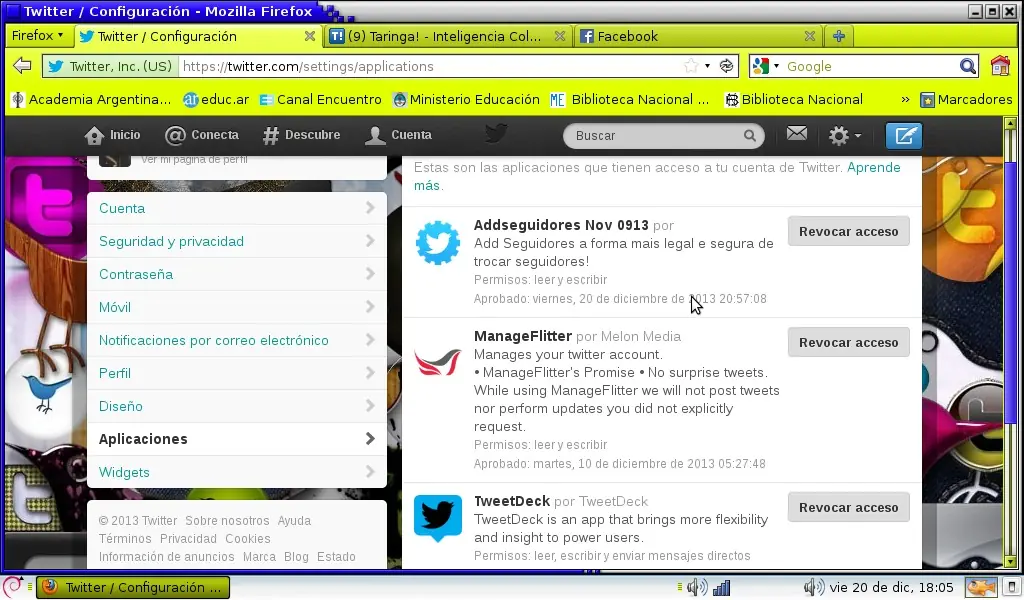This screenshot has width=1024, height=600.
Task: Close the Taringa! tab
Action: tap(560, 37)
